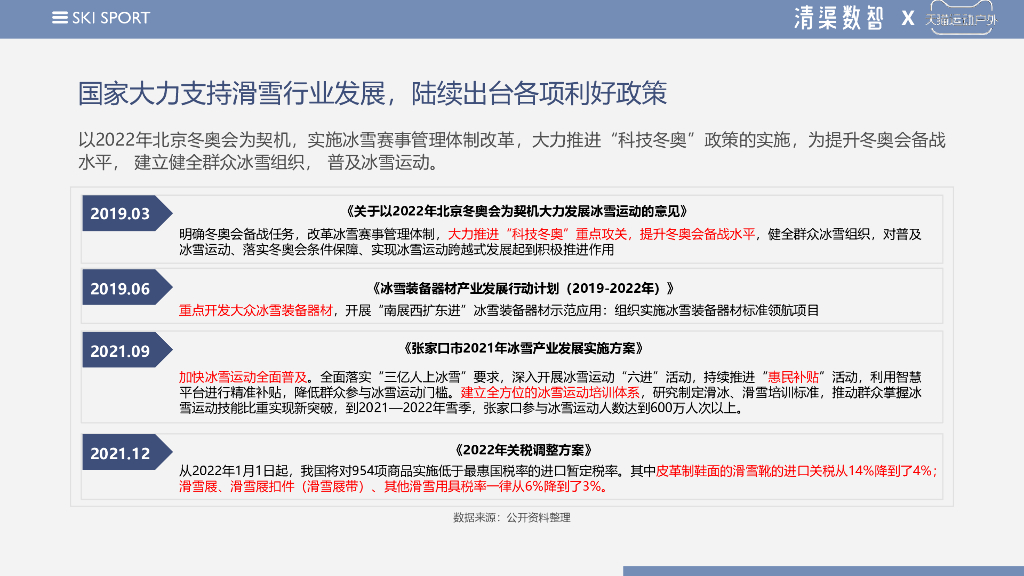Image resolution: width=1024 pixels, height=576 pixels.
Task: Select the 2019.06 date arrow marker
Action: pos(127,287)
